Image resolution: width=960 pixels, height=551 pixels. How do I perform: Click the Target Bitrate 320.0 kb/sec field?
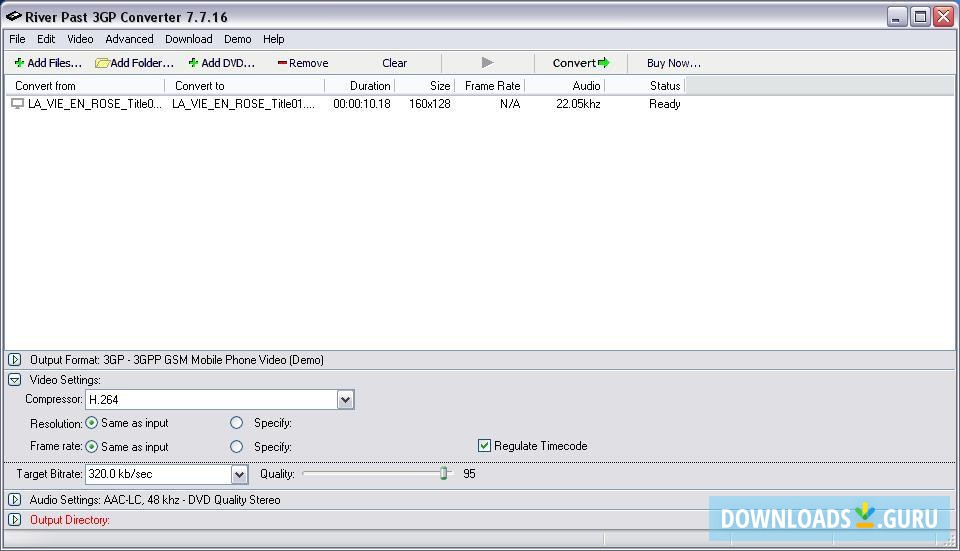(x=158, y=474)
